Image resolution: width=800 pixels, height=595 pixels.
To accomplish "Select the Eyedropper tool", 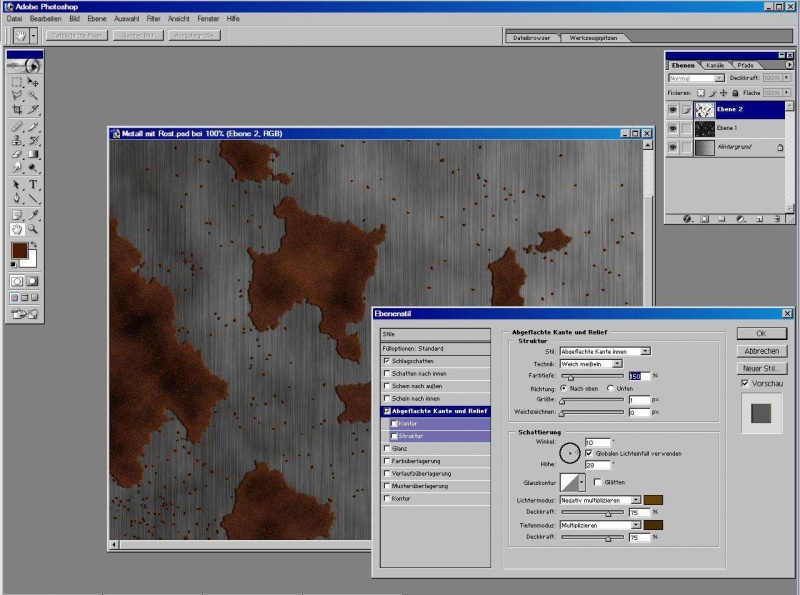I will pos(33,214).
